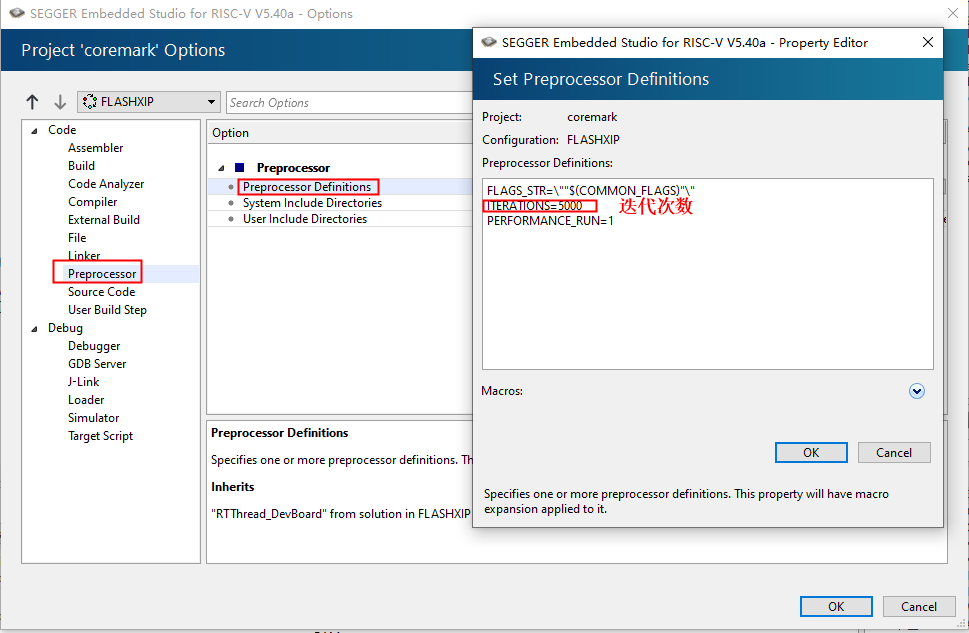Select User Include Directories option

(305, 219)
